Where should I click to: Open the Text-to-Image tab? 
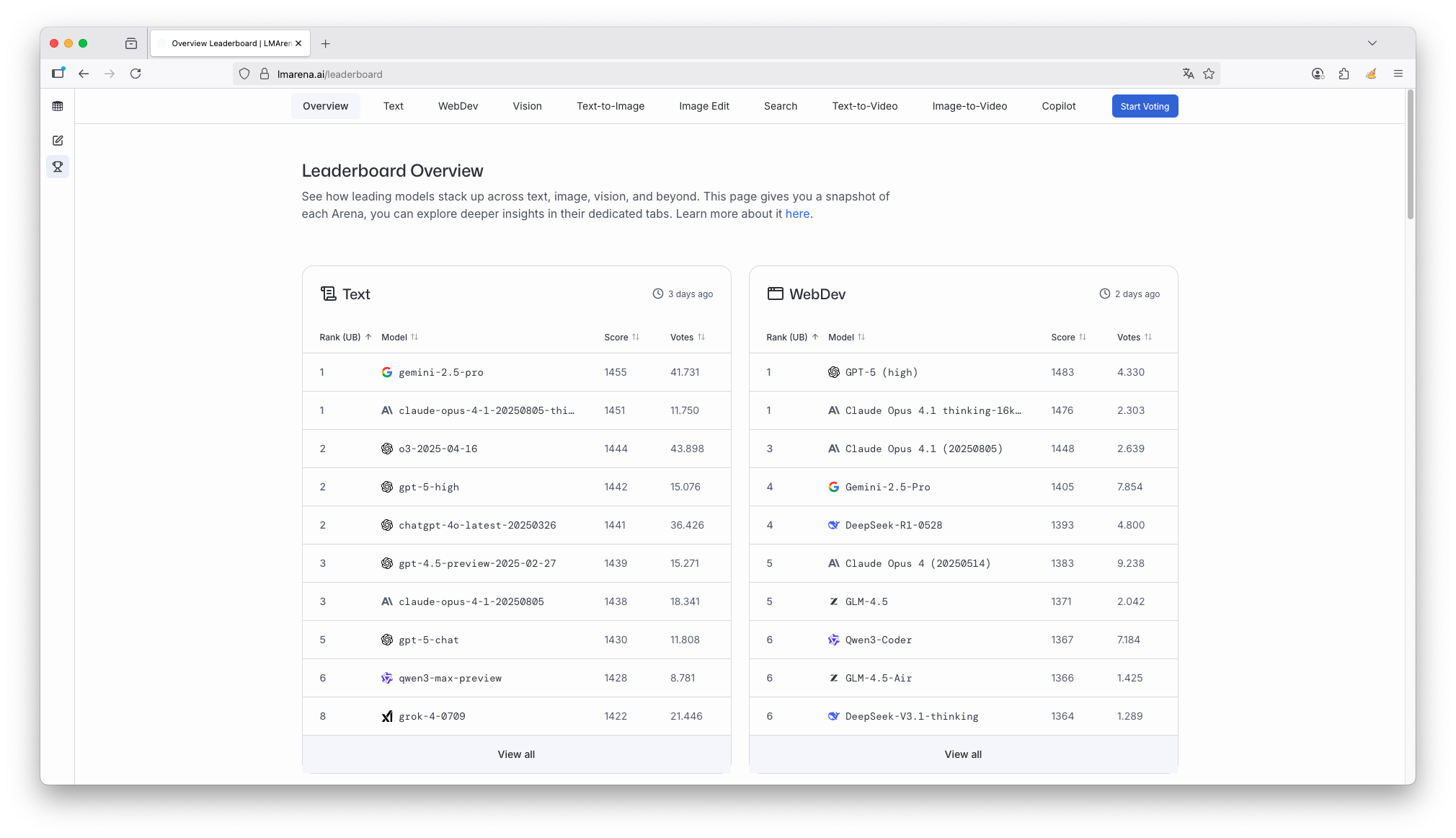pyautogui.click(x=610, y=106)
